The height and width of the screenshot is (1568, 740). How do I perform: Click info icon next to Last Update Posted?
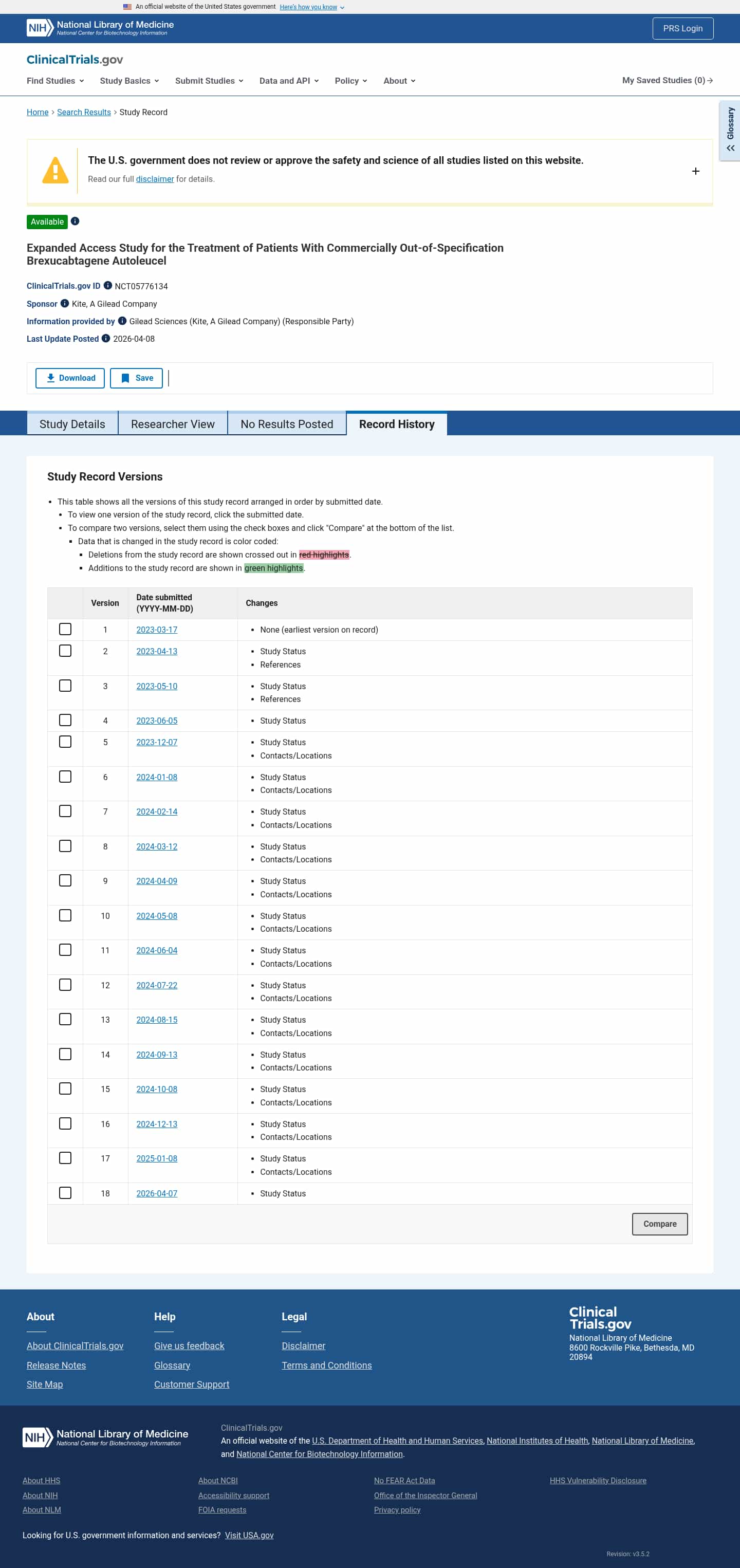click(x=106, y=339)
